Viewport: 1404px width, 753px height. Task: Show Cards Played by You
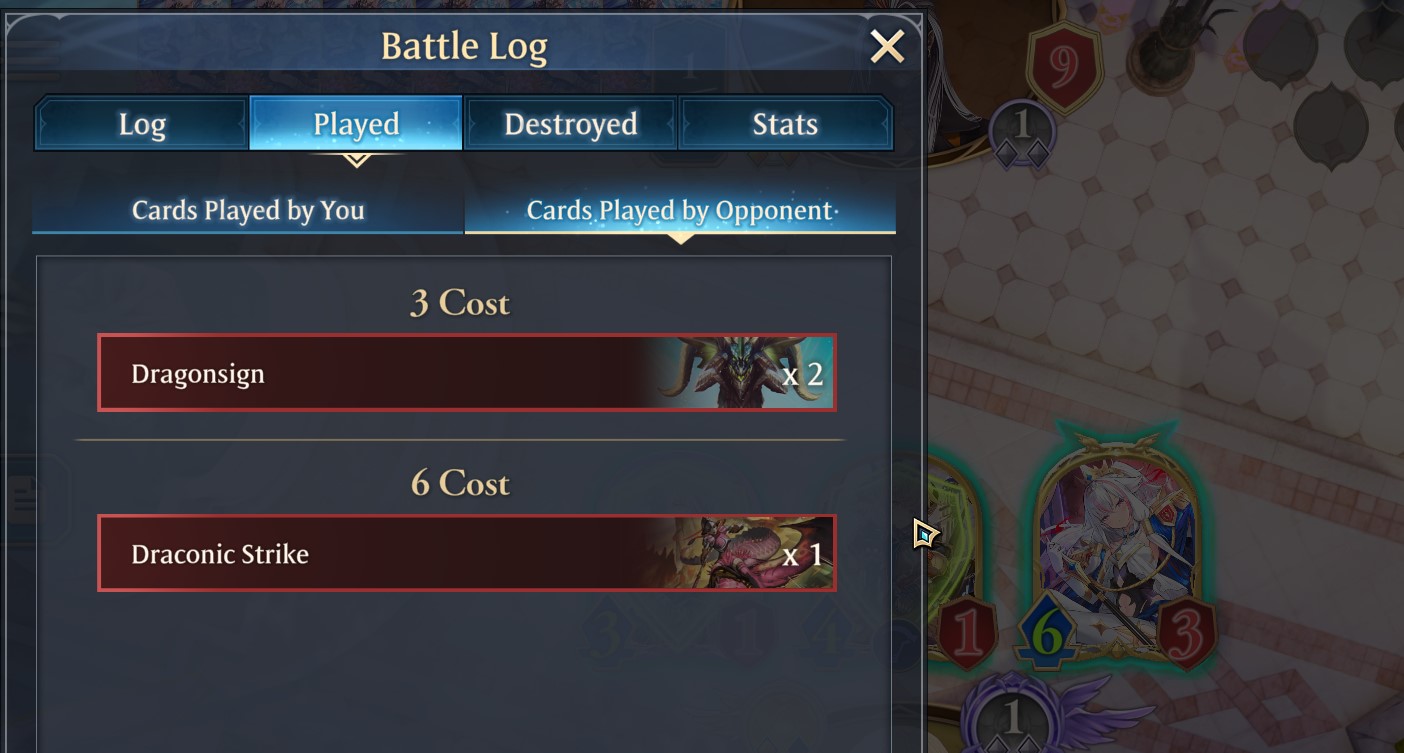[248, 211]
